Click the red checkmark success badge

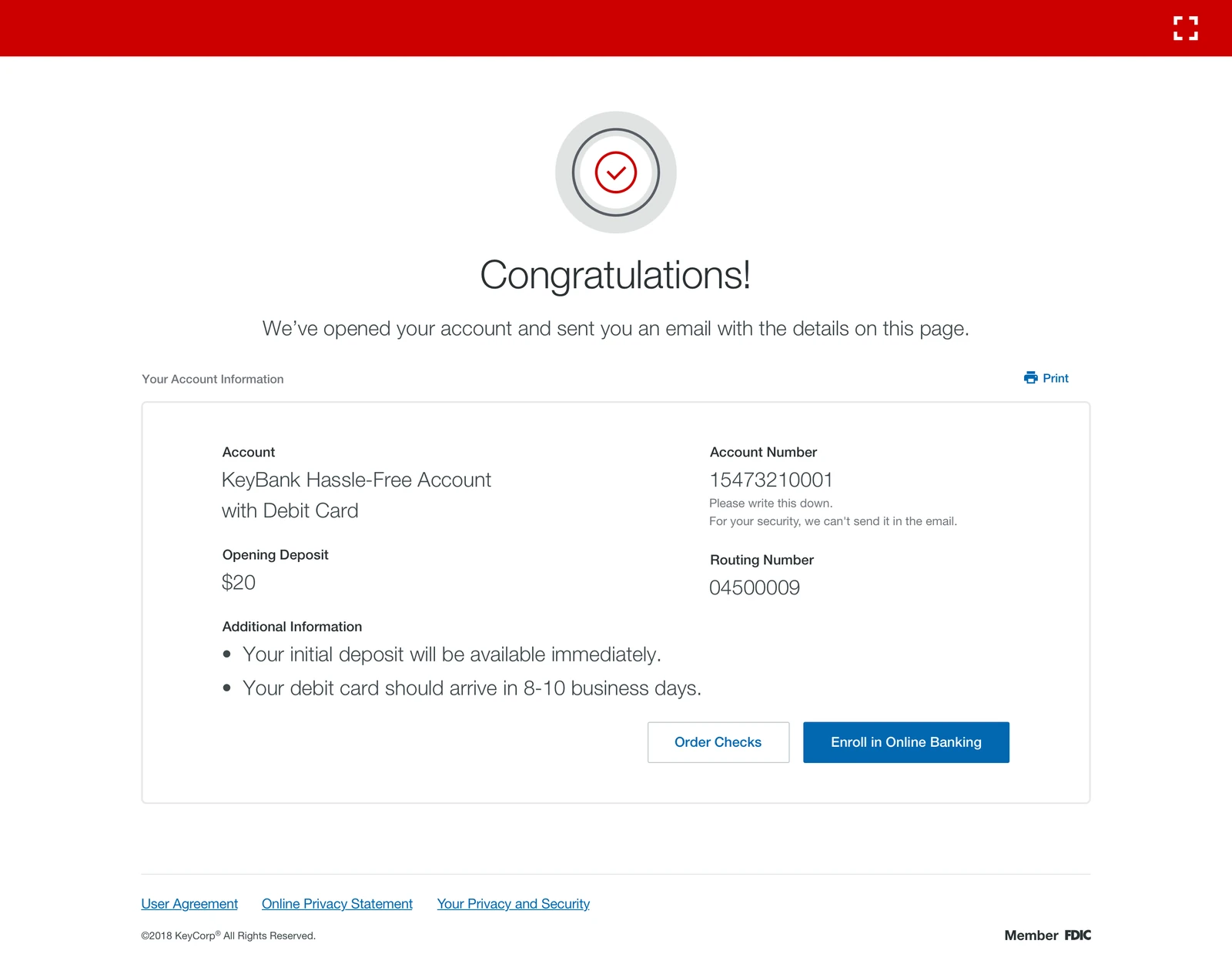coord(615,172)
